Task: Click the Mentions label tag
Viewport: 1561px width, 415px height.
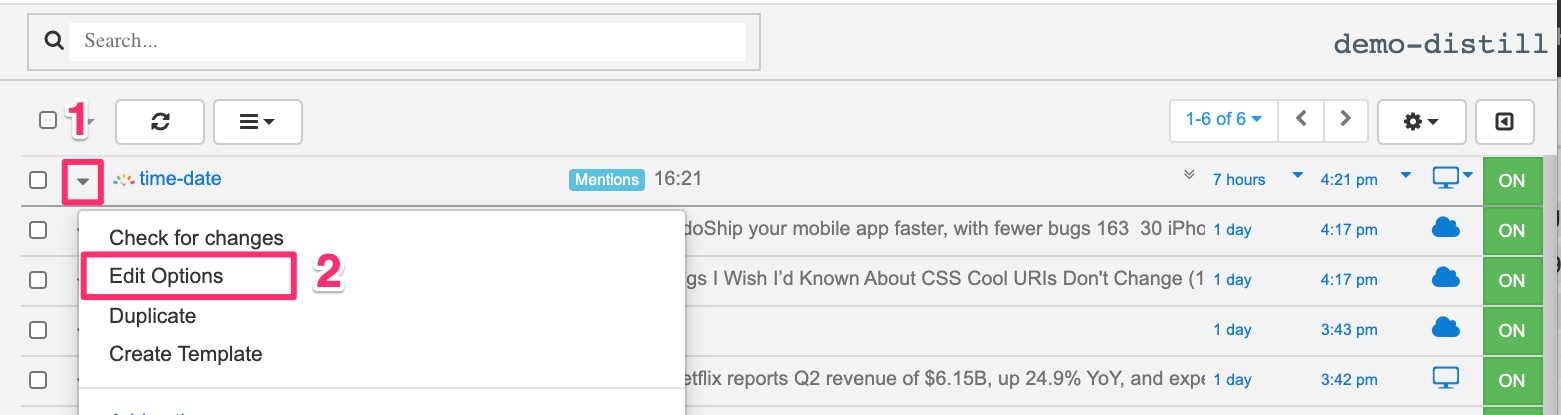Action: coord(606,180)
